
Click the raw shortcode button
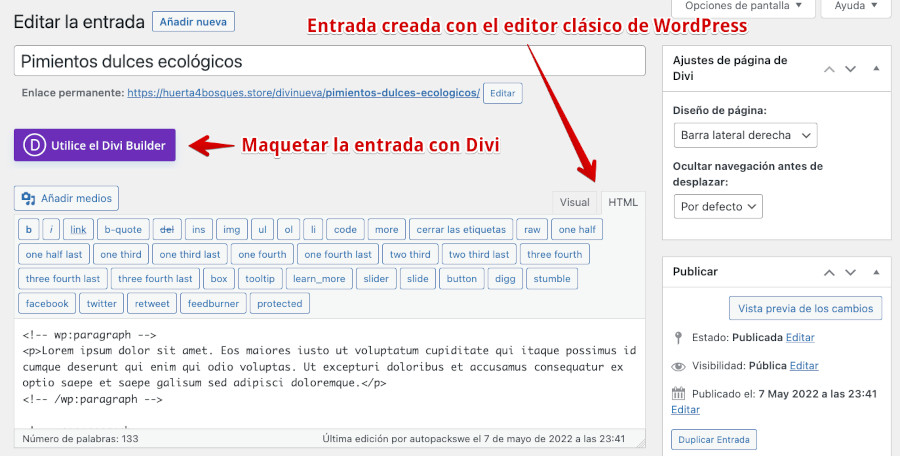532,230
